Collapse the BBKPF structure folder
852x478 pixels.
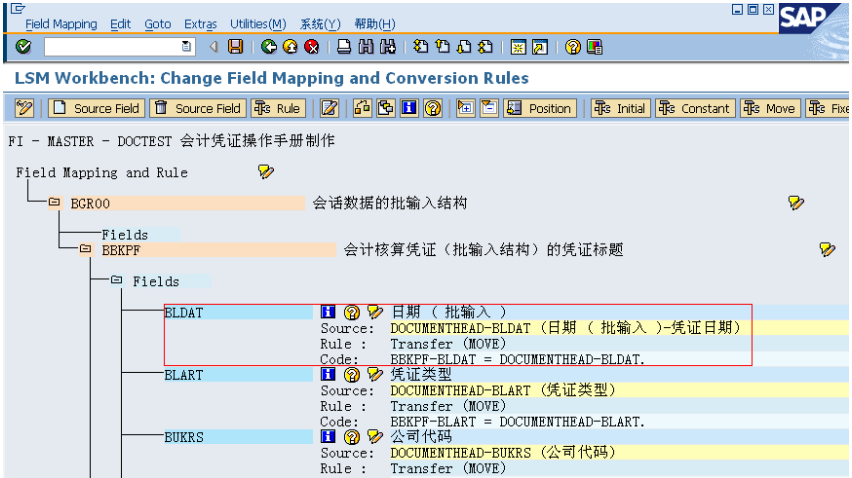85,249
